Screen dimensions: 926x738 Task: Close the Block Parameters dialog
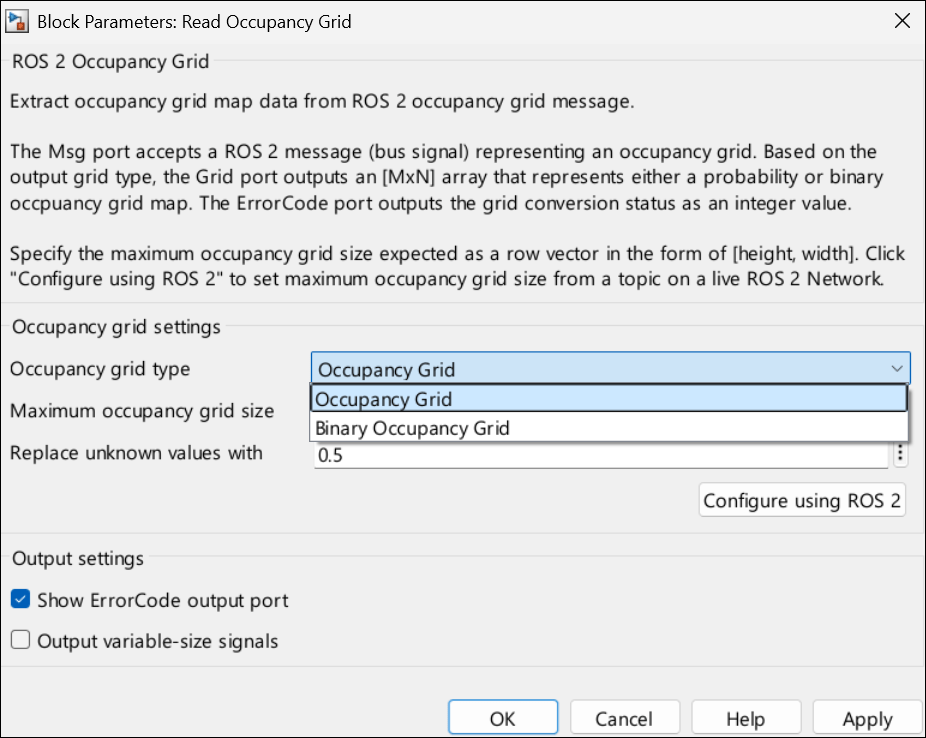coord(901,20)
